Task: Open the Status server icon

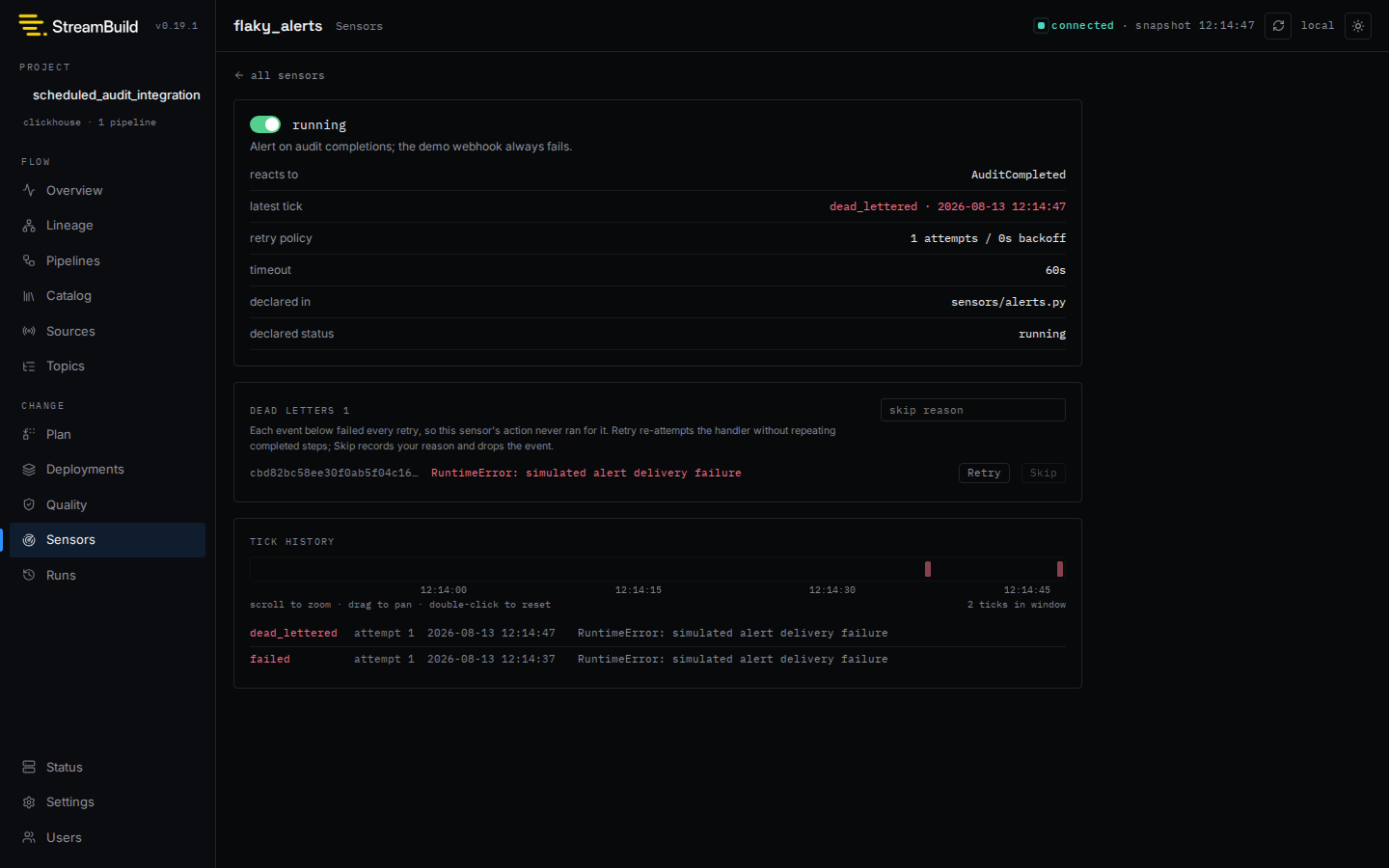Action: pos(29,767)
